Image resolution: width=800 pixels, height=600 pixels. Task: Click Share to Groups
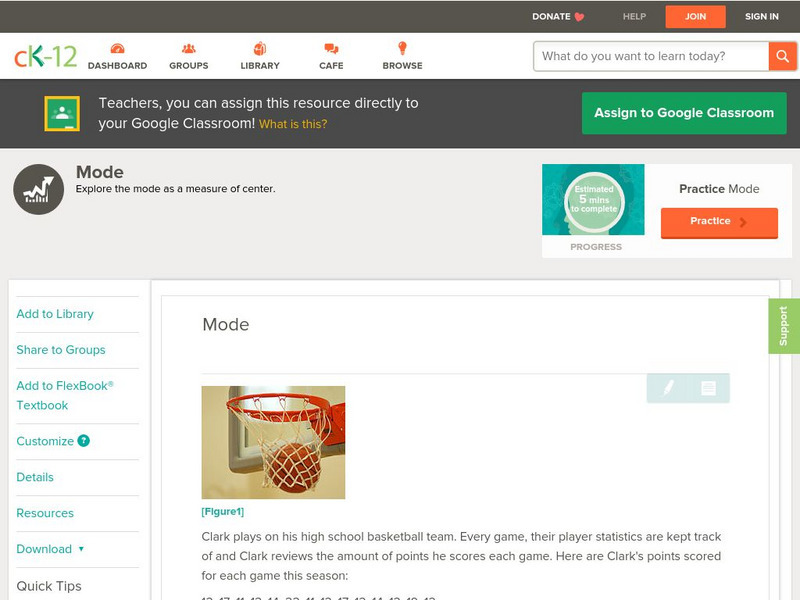(x=61, y=350)
